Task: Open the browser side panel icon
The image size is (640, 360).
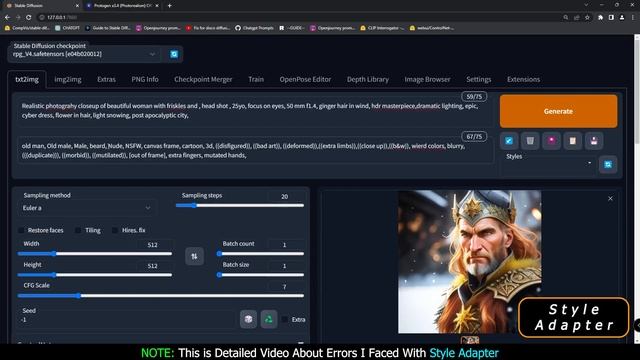Action: tap(611, 18)
